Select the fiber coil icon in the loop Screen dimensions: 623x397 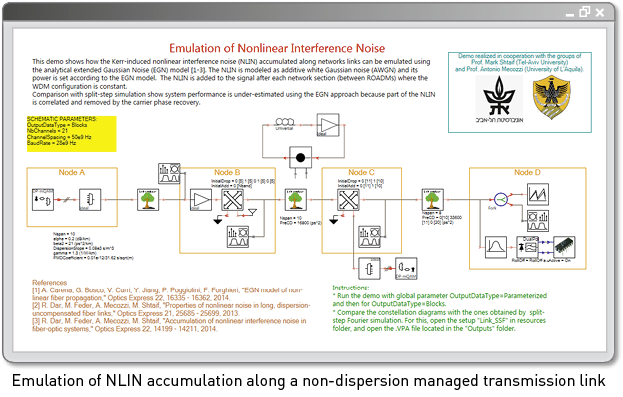pyautogui.click(x=284, y=123)
